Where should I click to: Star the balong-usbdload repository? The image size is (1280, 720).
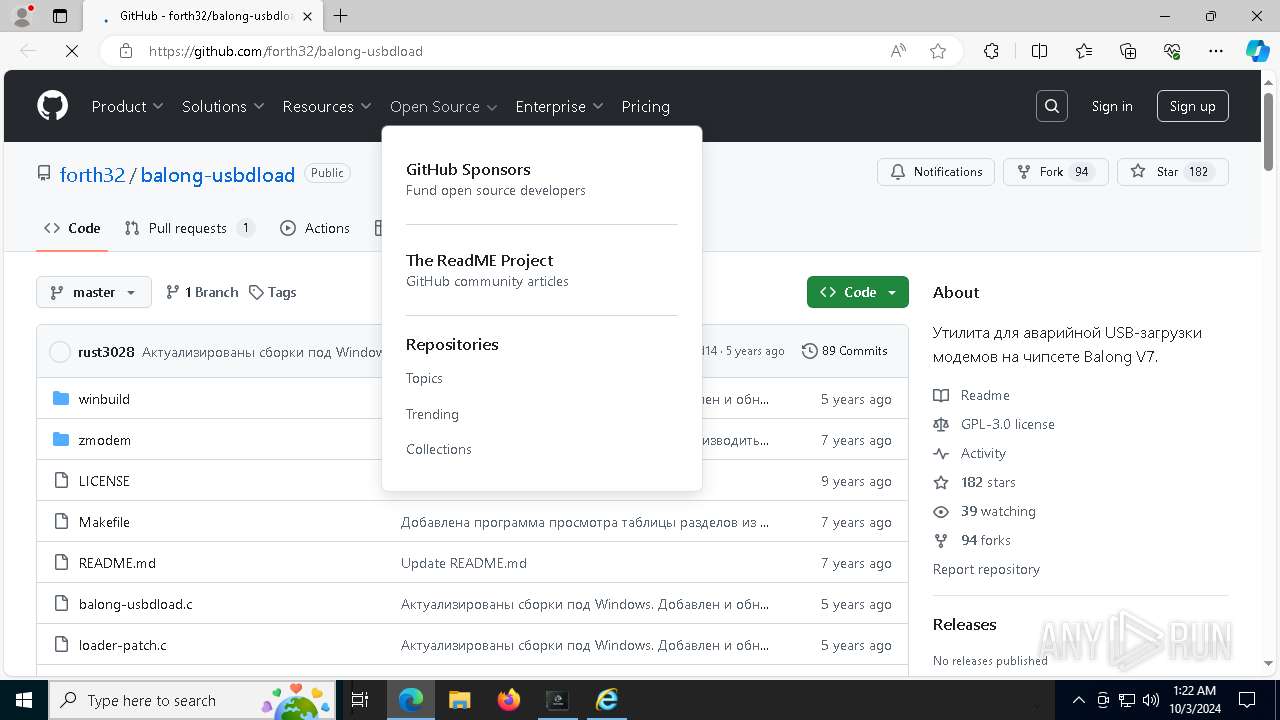point(1172,172)
